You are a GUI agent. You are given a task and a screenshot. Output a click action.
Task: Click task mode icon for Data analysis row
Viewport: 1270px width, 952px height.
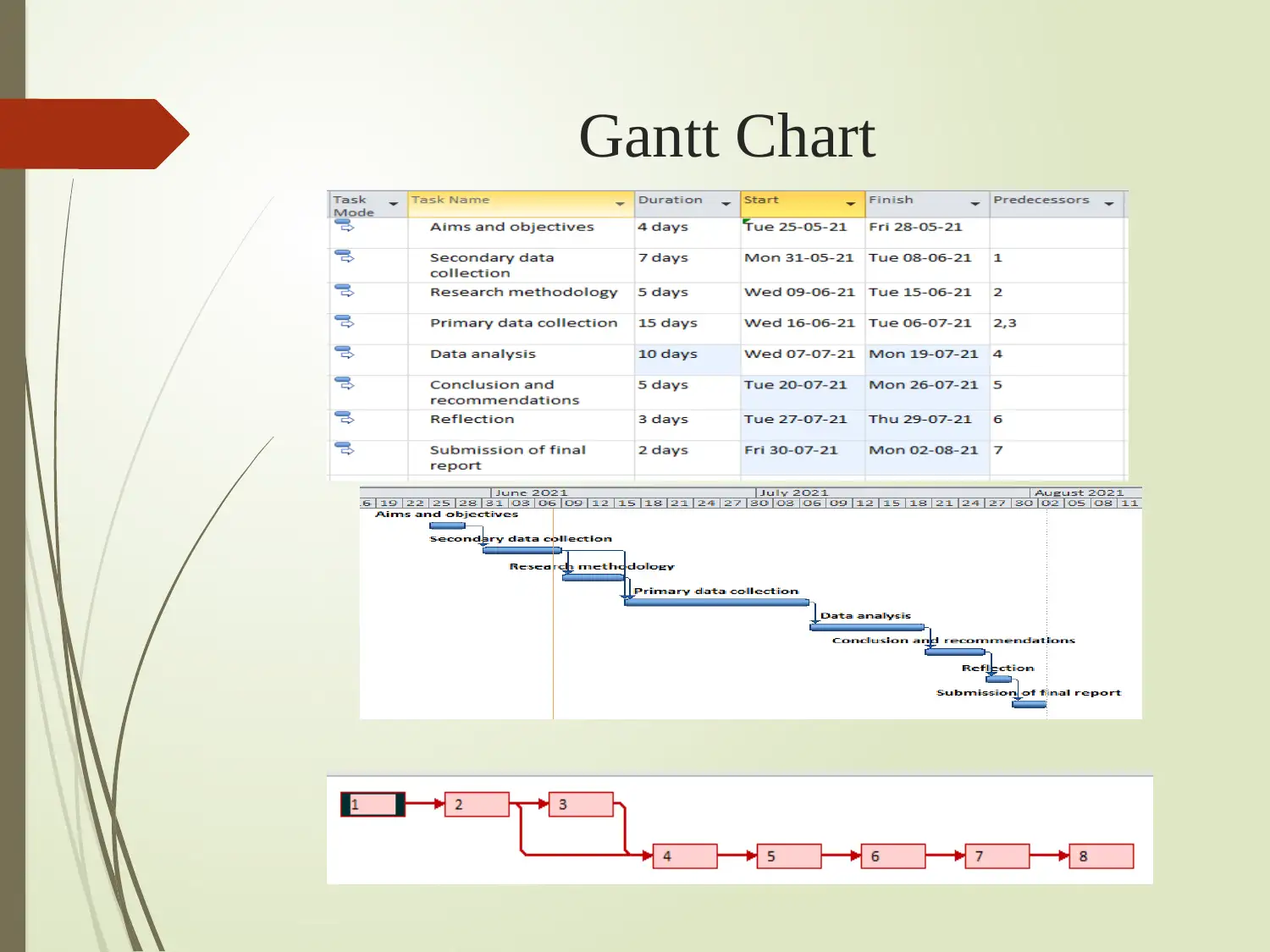(345, 352)
